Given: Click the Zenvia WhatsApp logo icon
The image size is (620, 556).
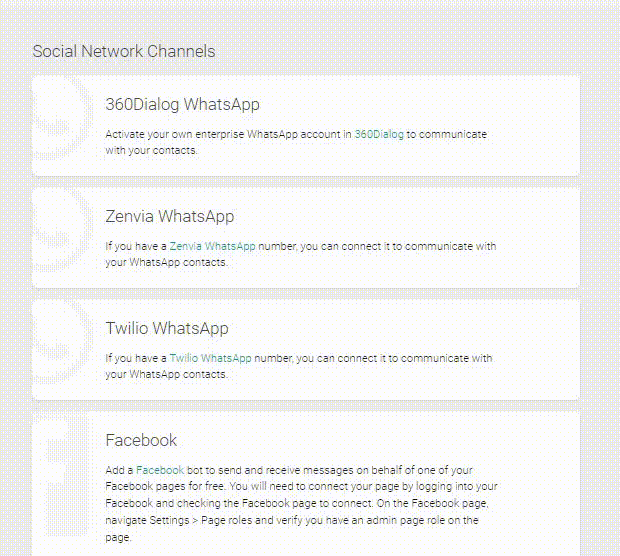Looking at the screenshot, I should (x=61, y=238).
